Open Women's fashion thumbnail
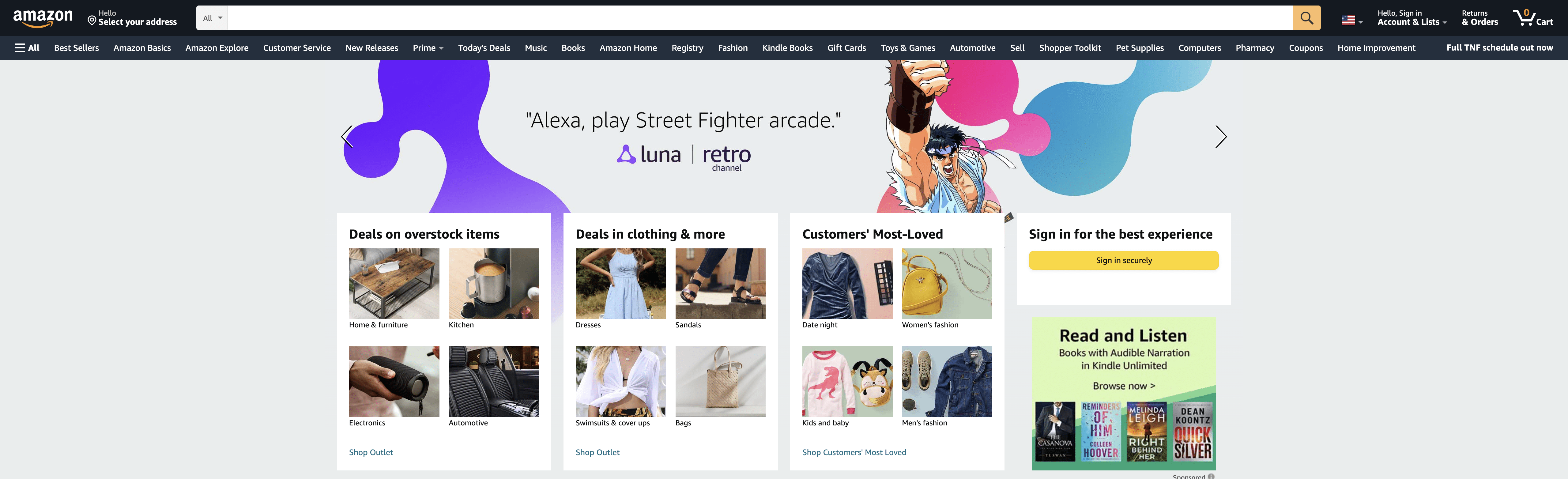1568x479 pixels. click(947, 284)
